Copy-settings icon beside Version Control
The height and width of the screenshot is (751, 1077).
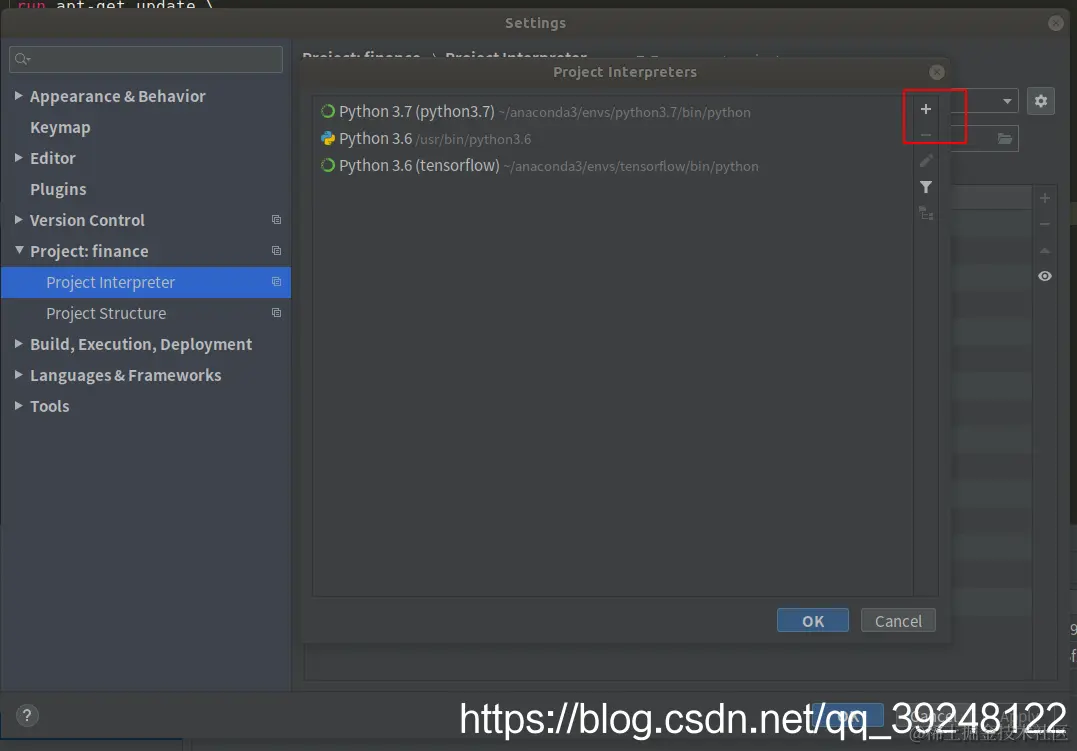pos(276,220)
